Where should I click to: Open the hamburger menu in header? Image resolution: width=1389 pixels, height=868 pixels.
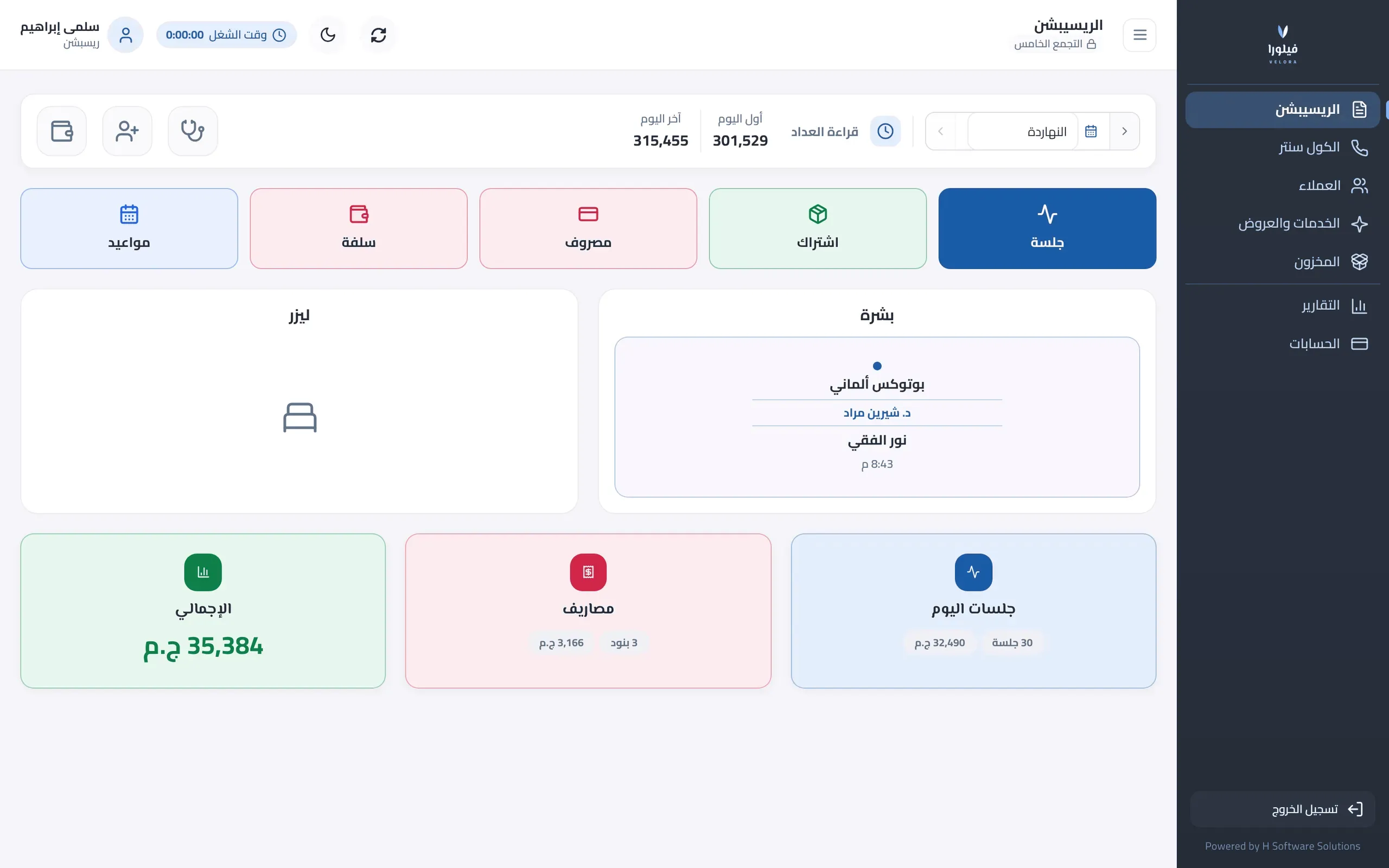(1139, 35)
